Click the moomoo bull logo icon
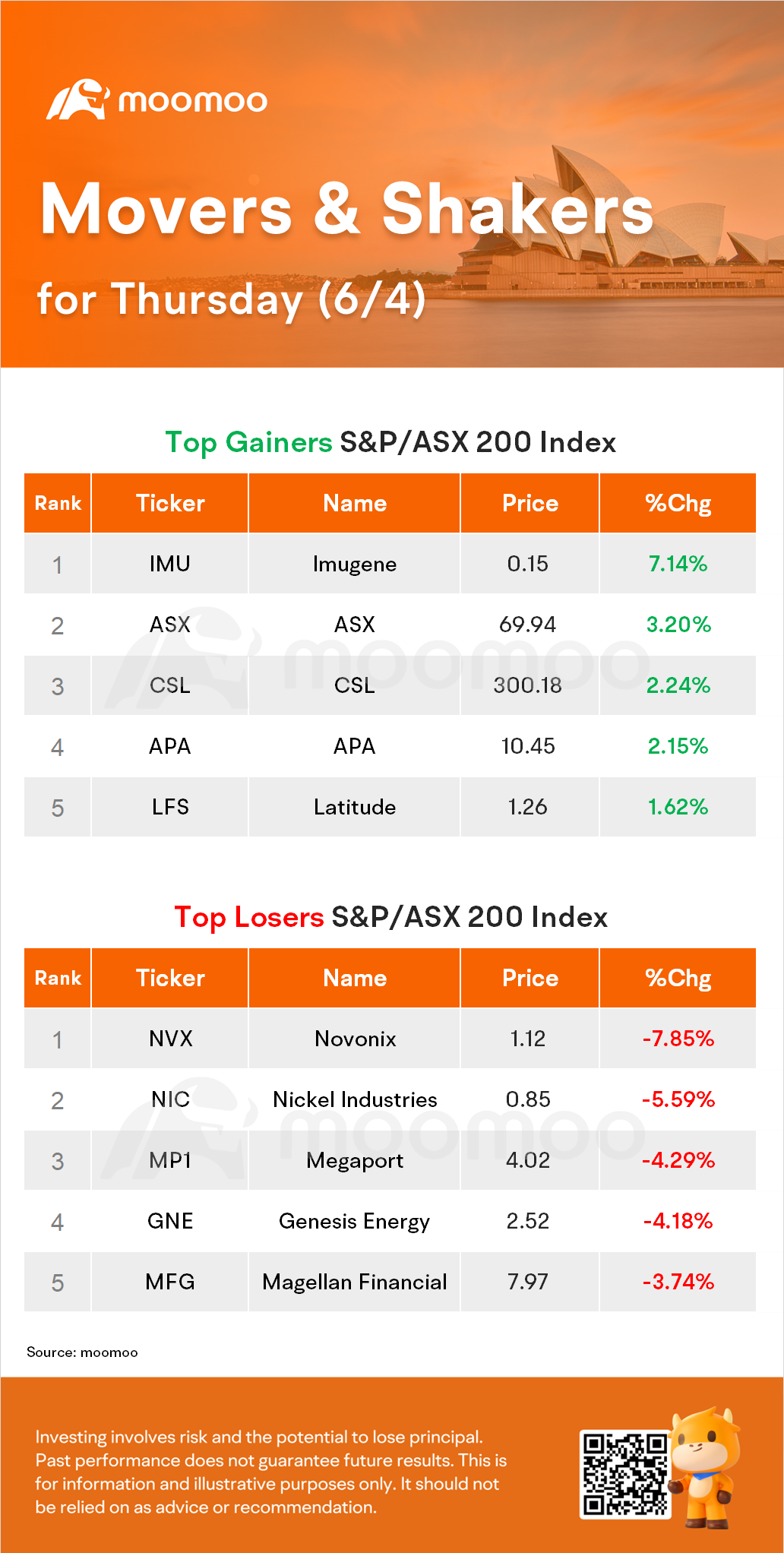The height and width of the screenshot is (1553, 784). [x=77, y=100]
